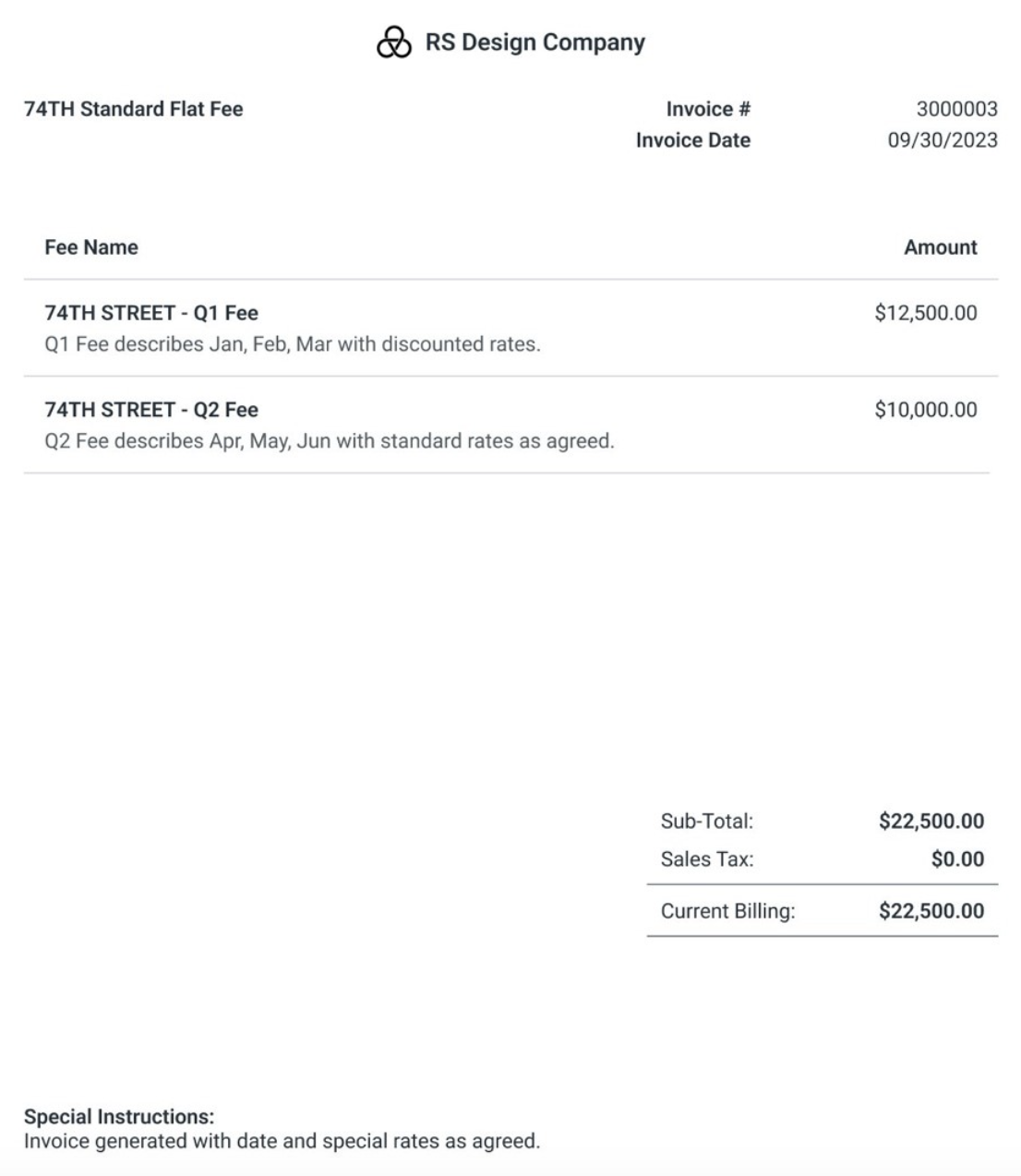
Task: Click the Q1 Fee description text
Action: click(293, 344)
